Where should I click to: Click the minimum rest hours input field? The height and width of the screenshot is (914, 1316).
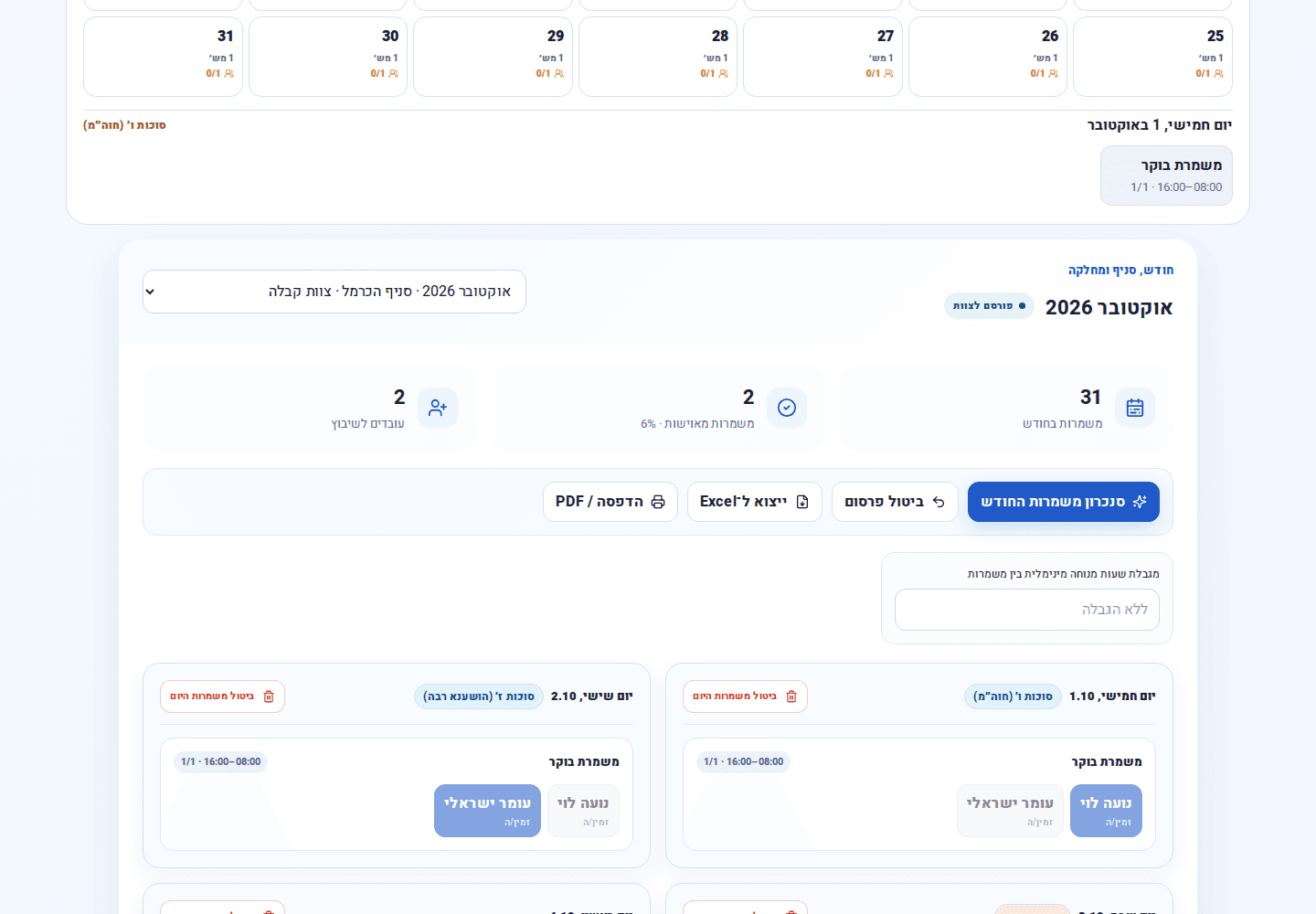tap(1027, 610)
